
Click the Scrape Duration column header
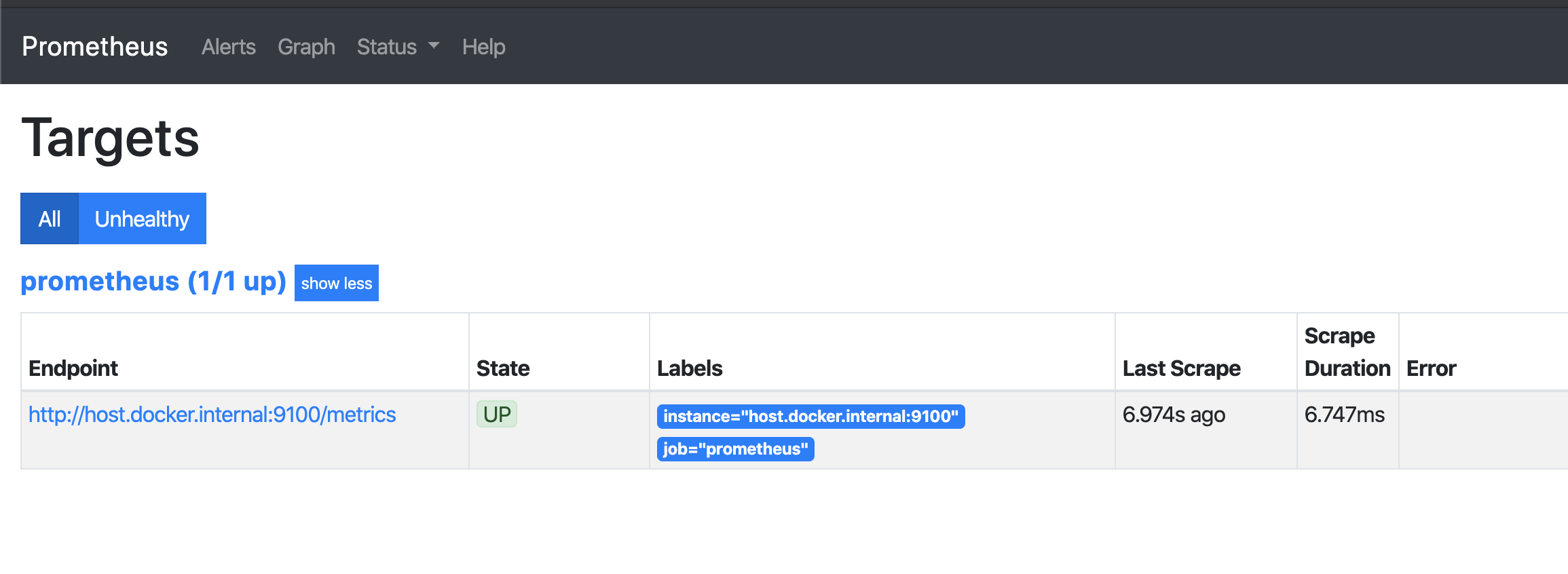[x=1347, y=352]
